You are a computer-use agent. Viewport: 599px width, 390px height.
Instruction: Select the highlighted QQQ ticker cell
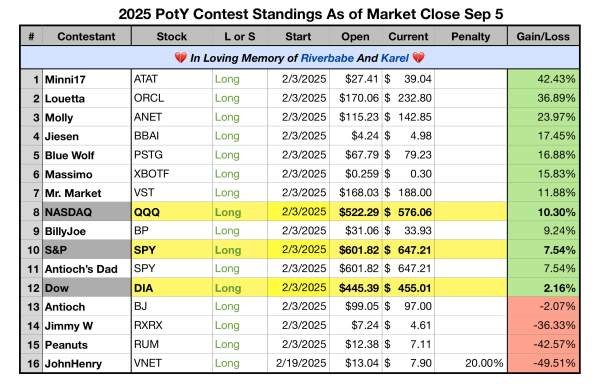pyautogui.click(x=172, y=212)
